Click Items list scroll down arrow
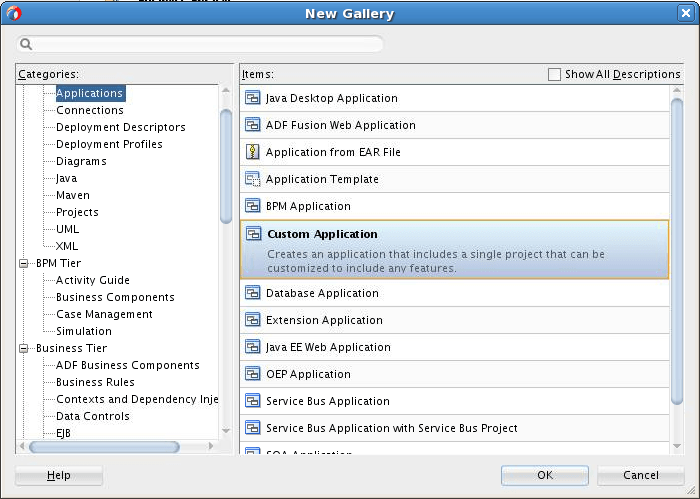Screen dimensions: 700x499 pos(677,446)
